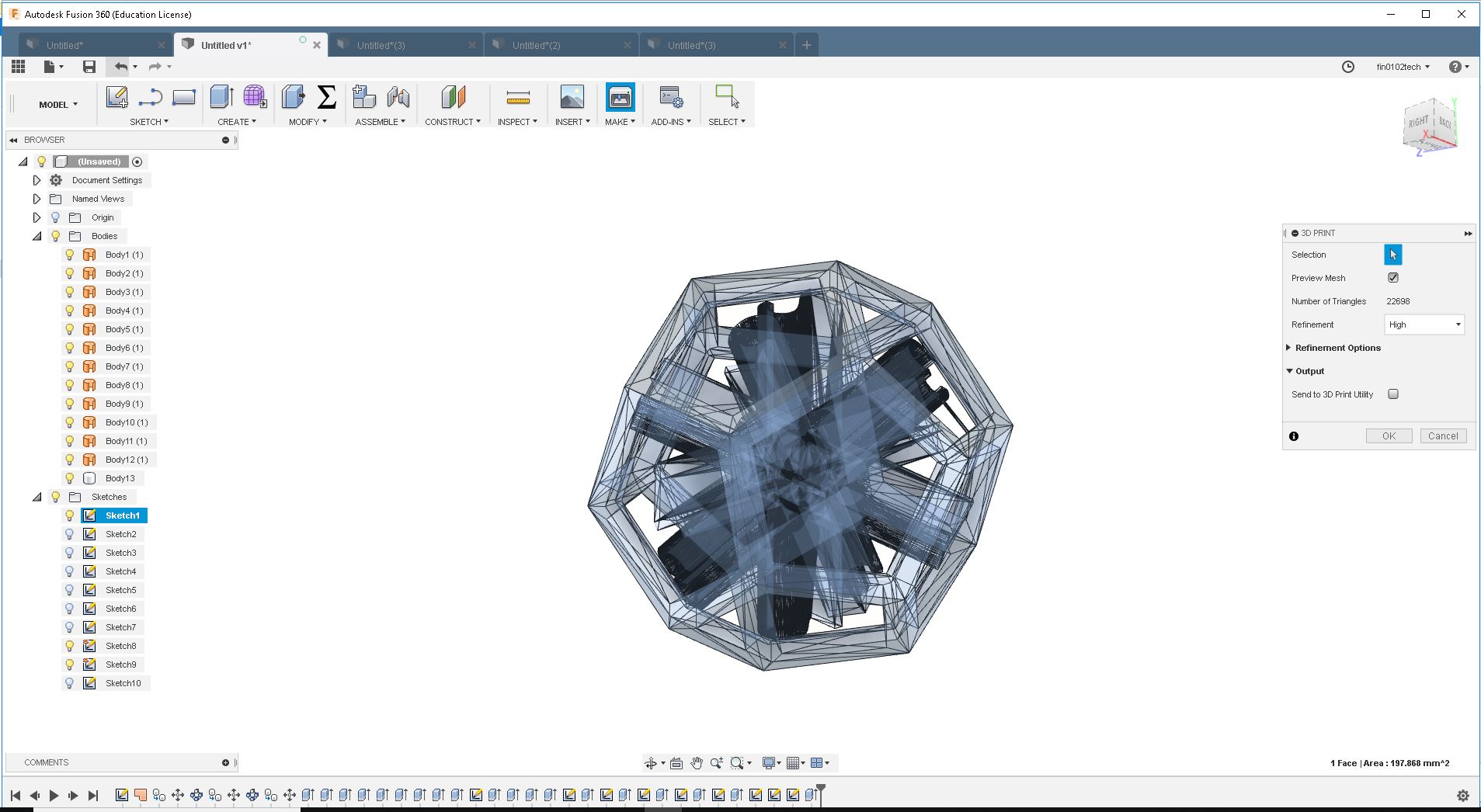This screenshot has height=812, width=1481.
Task: Select Body12 (1) in the browser
Action: click(127, 460)
